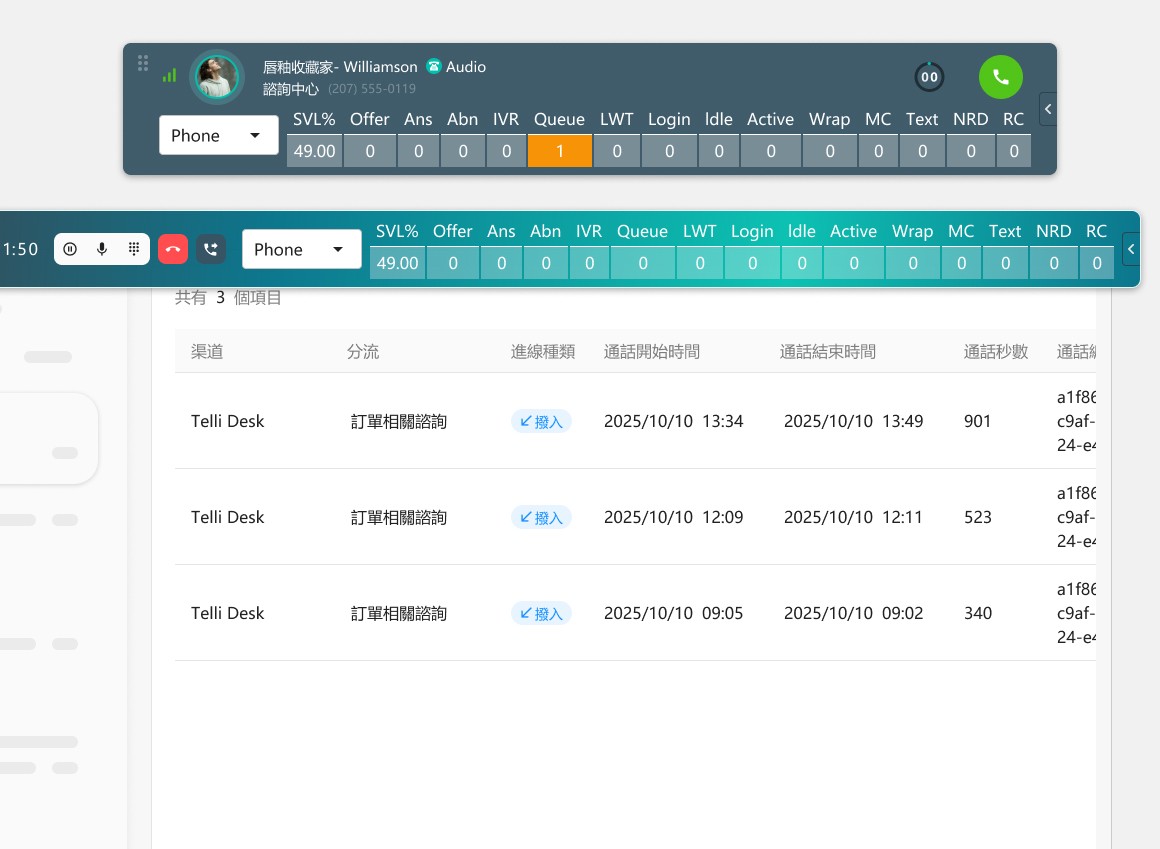Open the dial keypad
This screenshot has height=849, width=1160.
click(x=134, y=249)
